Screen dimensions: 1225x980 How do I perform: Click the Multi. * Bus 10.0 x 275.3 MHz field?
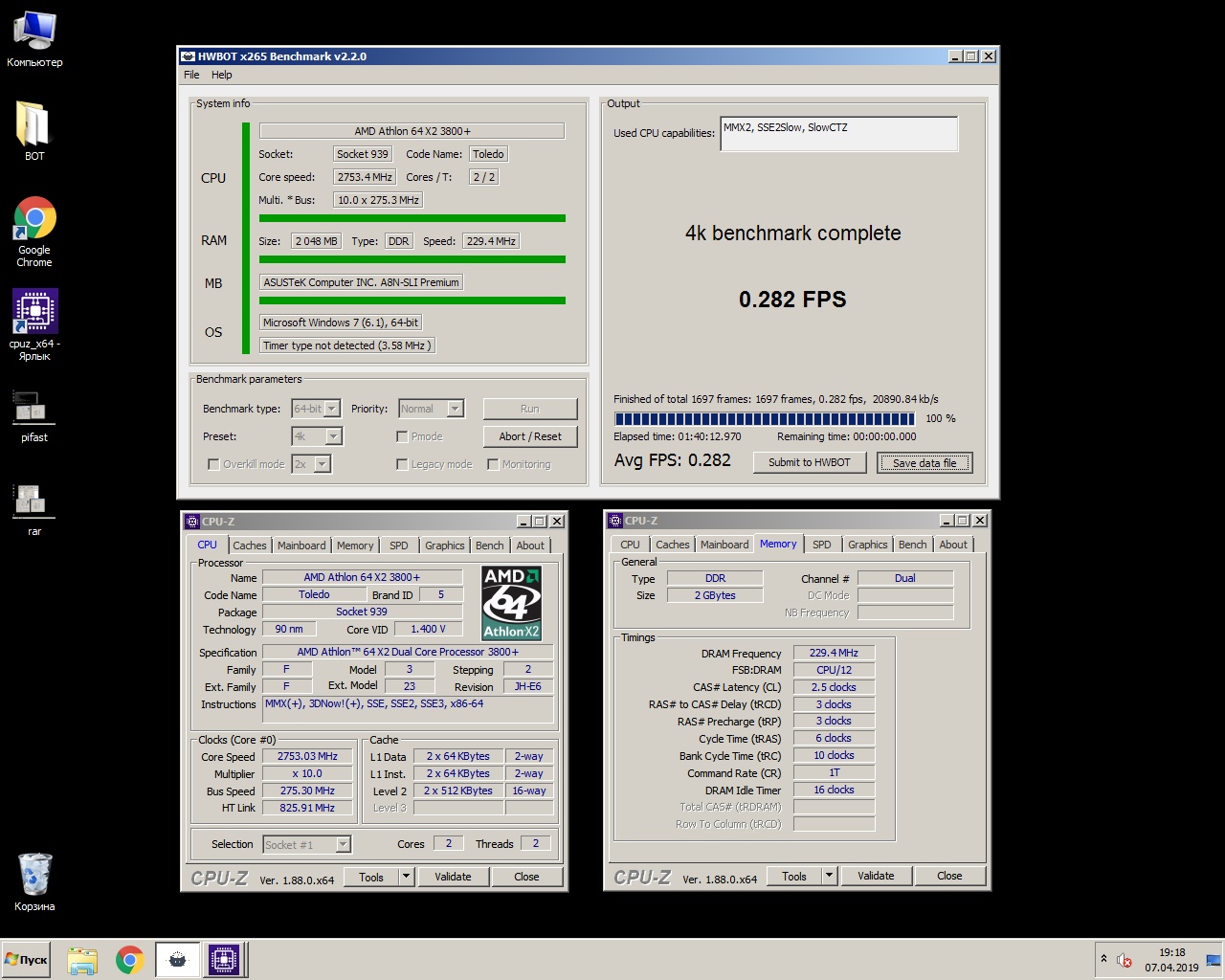(x=378, y=200)
